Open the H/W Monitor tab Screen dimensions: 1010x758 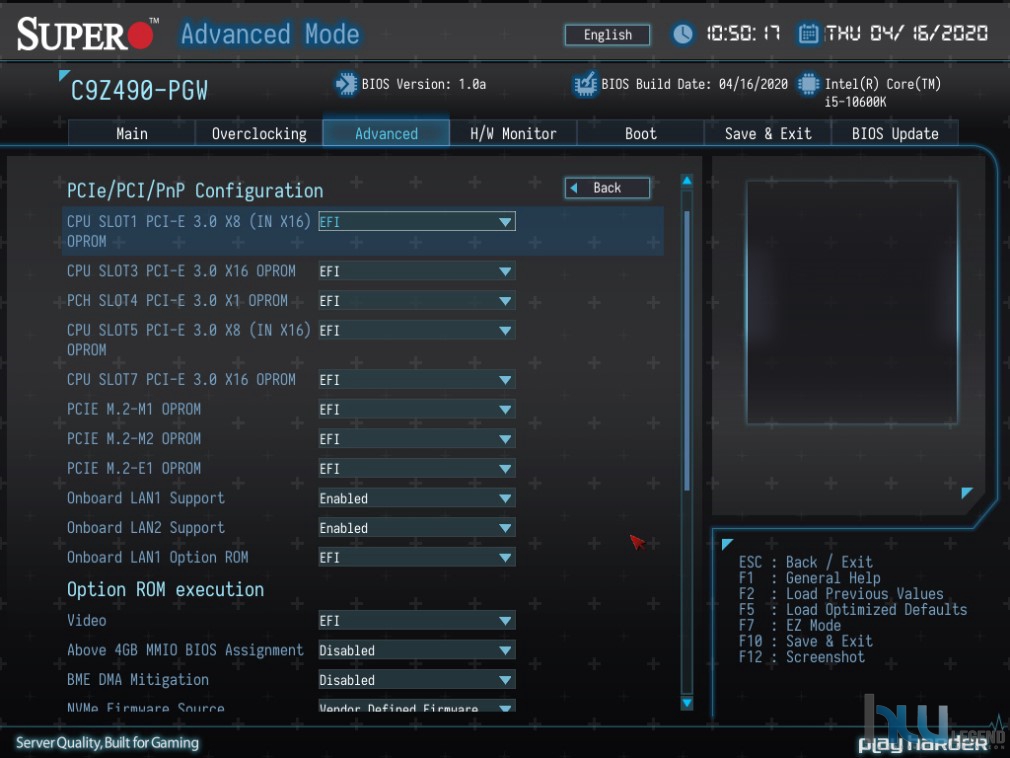(513, 133)
